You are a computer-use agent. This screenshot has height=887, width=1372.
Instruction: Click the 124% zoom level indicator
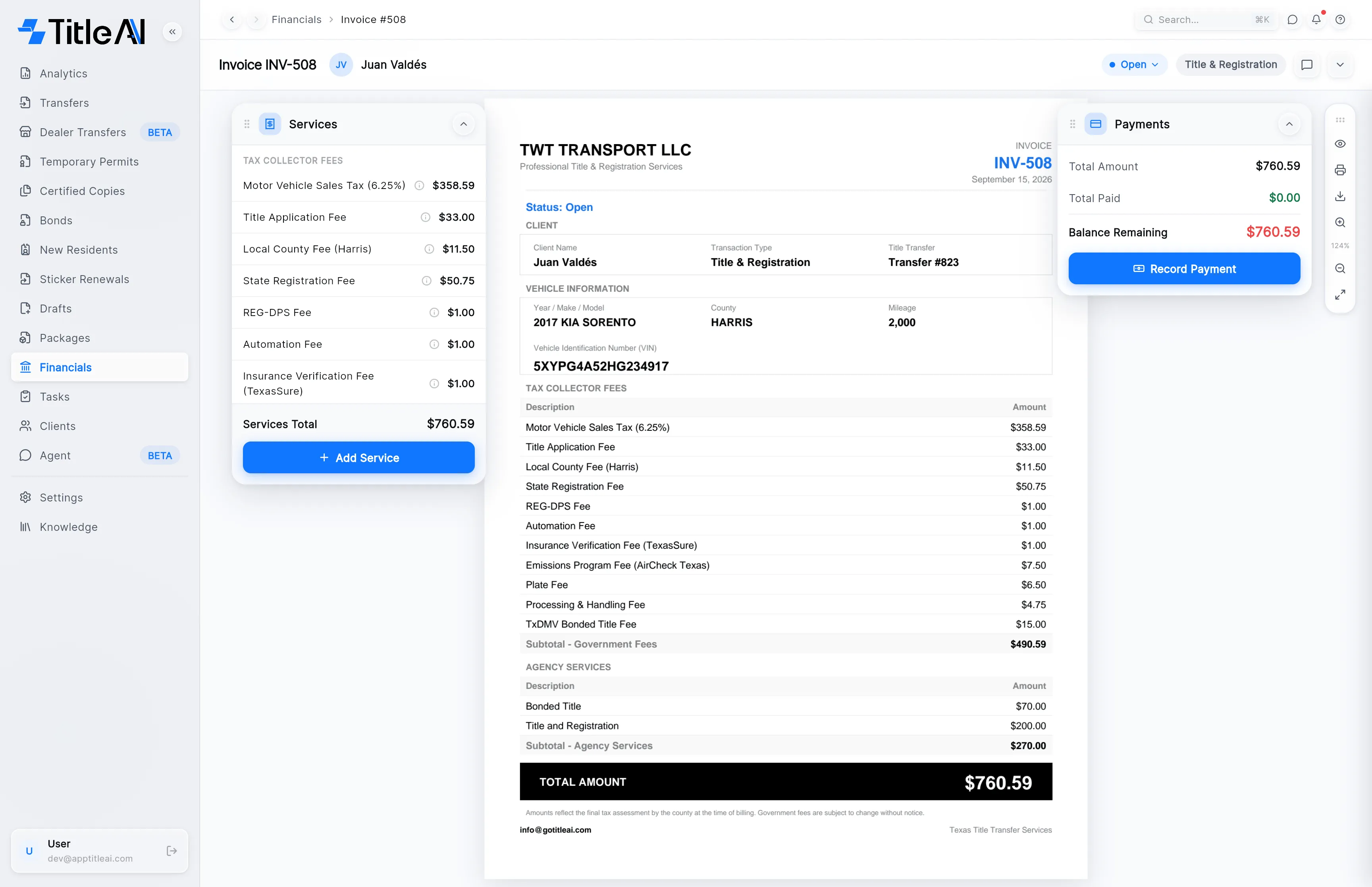tap(1340, 245)
